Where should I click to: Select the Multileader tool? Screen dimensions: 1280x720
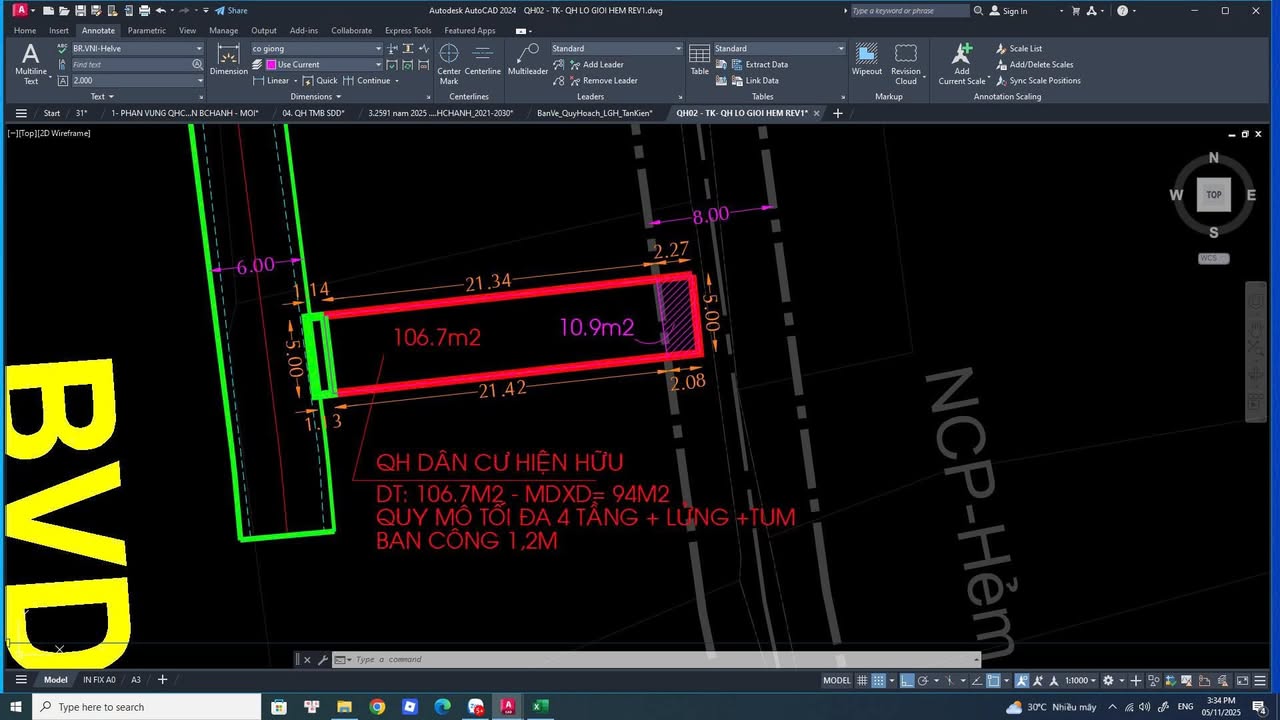(527, 60)
